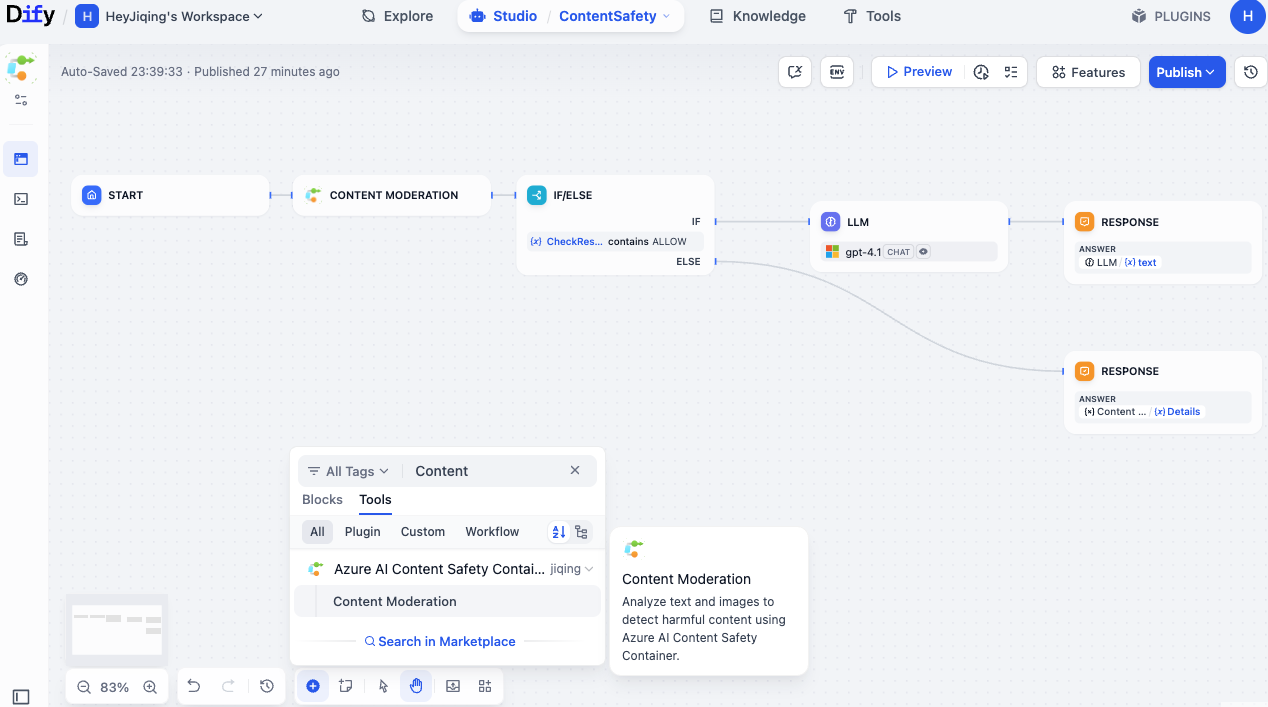Viewport: 1268px width, 707px height.
Task: Open the Logs document icon in sidebar
Action: pos(21,239)
